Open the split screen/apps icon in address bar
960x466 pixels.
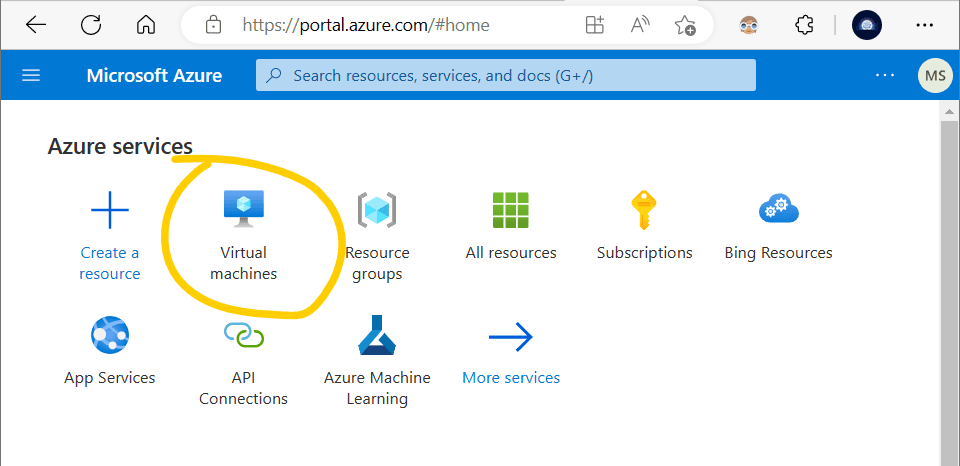[594, 25]
